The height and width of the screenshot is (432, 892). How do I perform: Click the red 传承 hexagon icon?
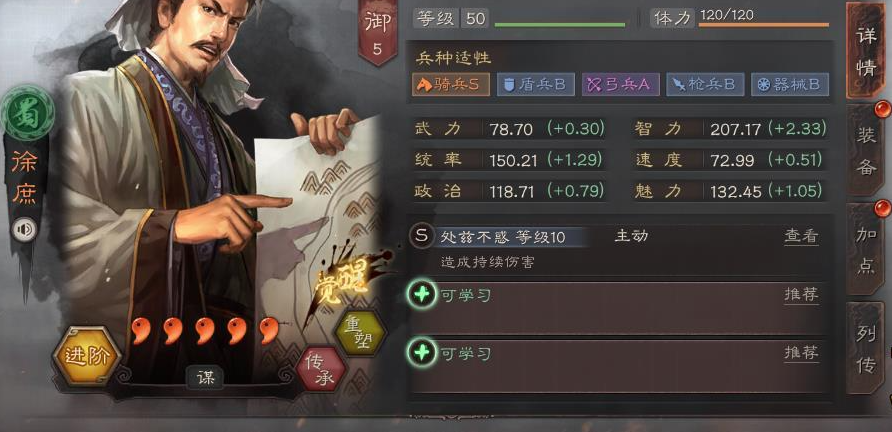coord(321,369)
